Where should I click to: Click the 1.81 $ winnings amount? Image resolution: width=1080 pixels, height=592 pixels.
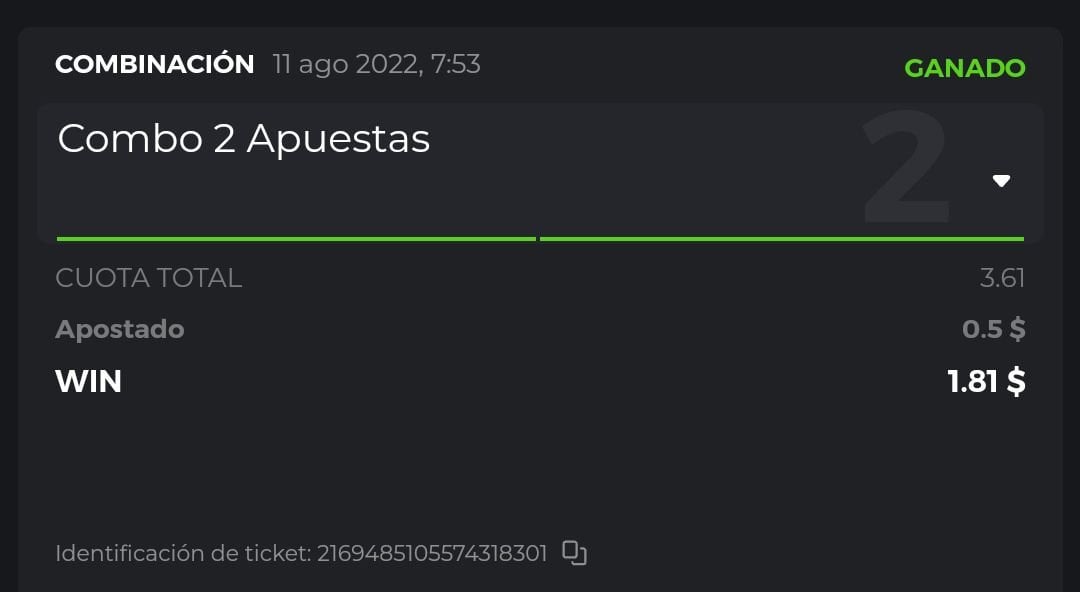coord(986,381)
